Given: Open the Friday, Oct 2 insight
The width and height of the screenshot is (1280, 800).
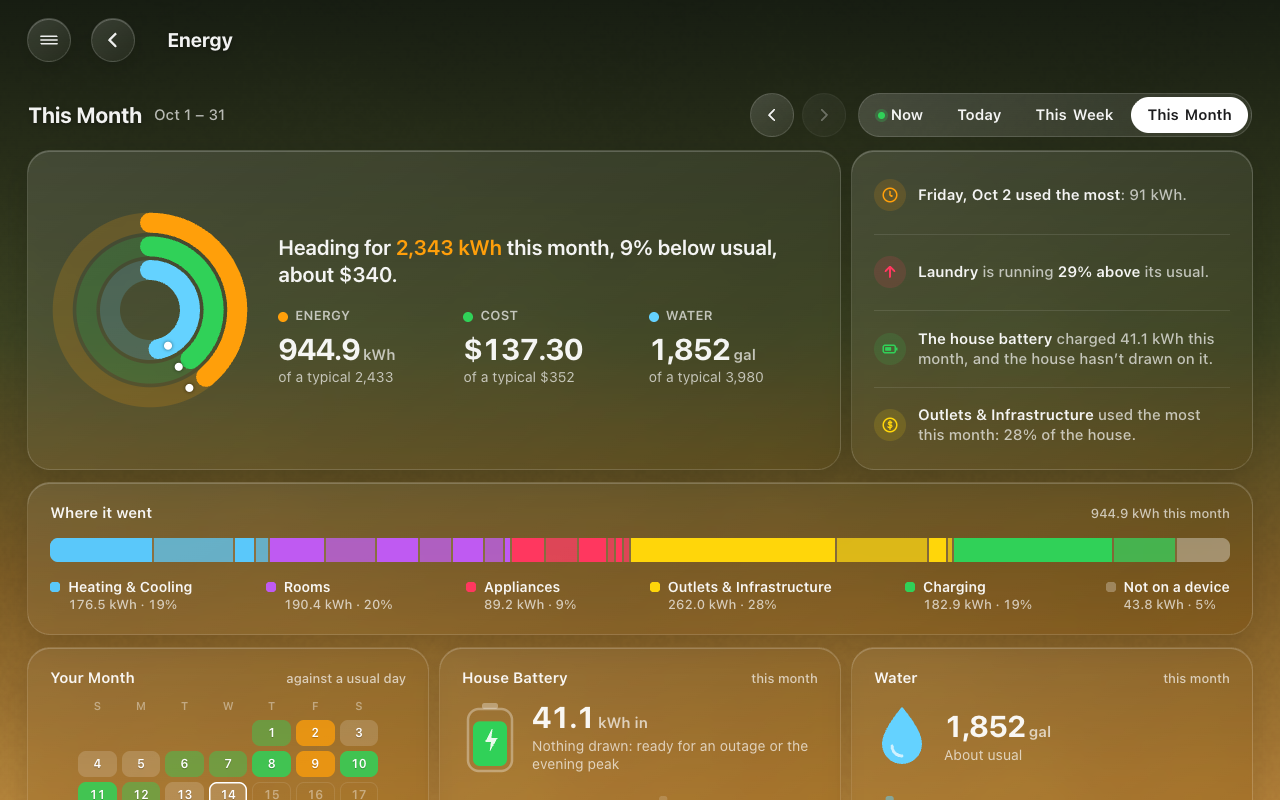Looking at the screenshot, I should [1052, 195].
